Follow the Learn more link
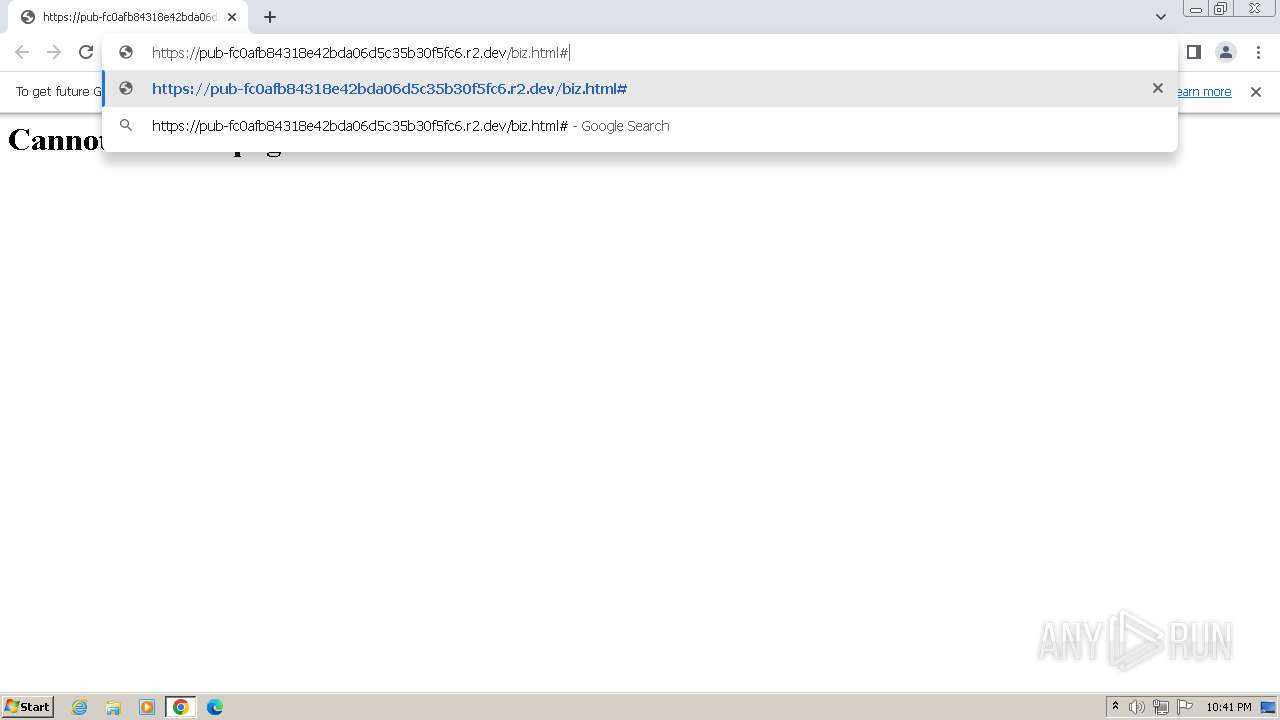Image resolution: width=1280 pixels, height=720 pixels. [x=1204, y=92]
